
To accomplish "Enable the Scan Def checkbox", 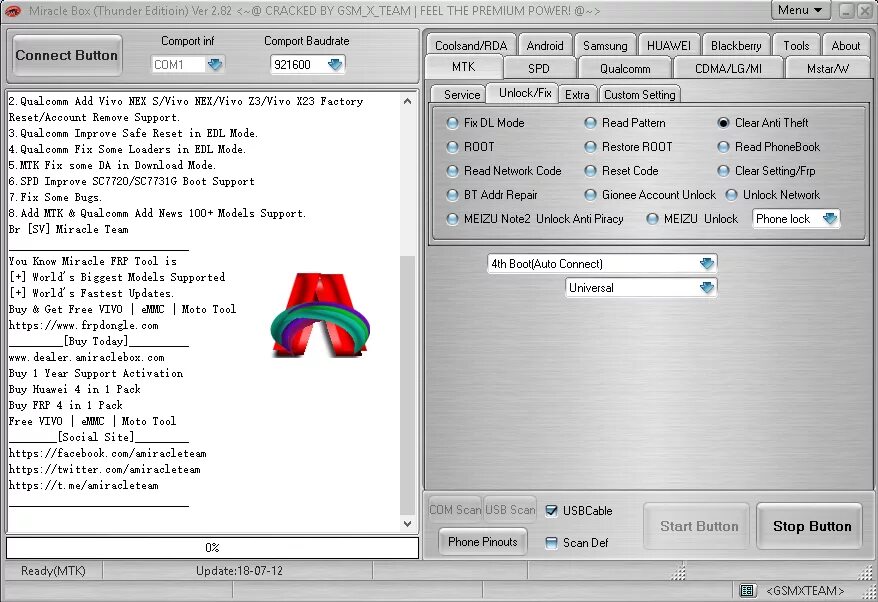I will [552, 543].
